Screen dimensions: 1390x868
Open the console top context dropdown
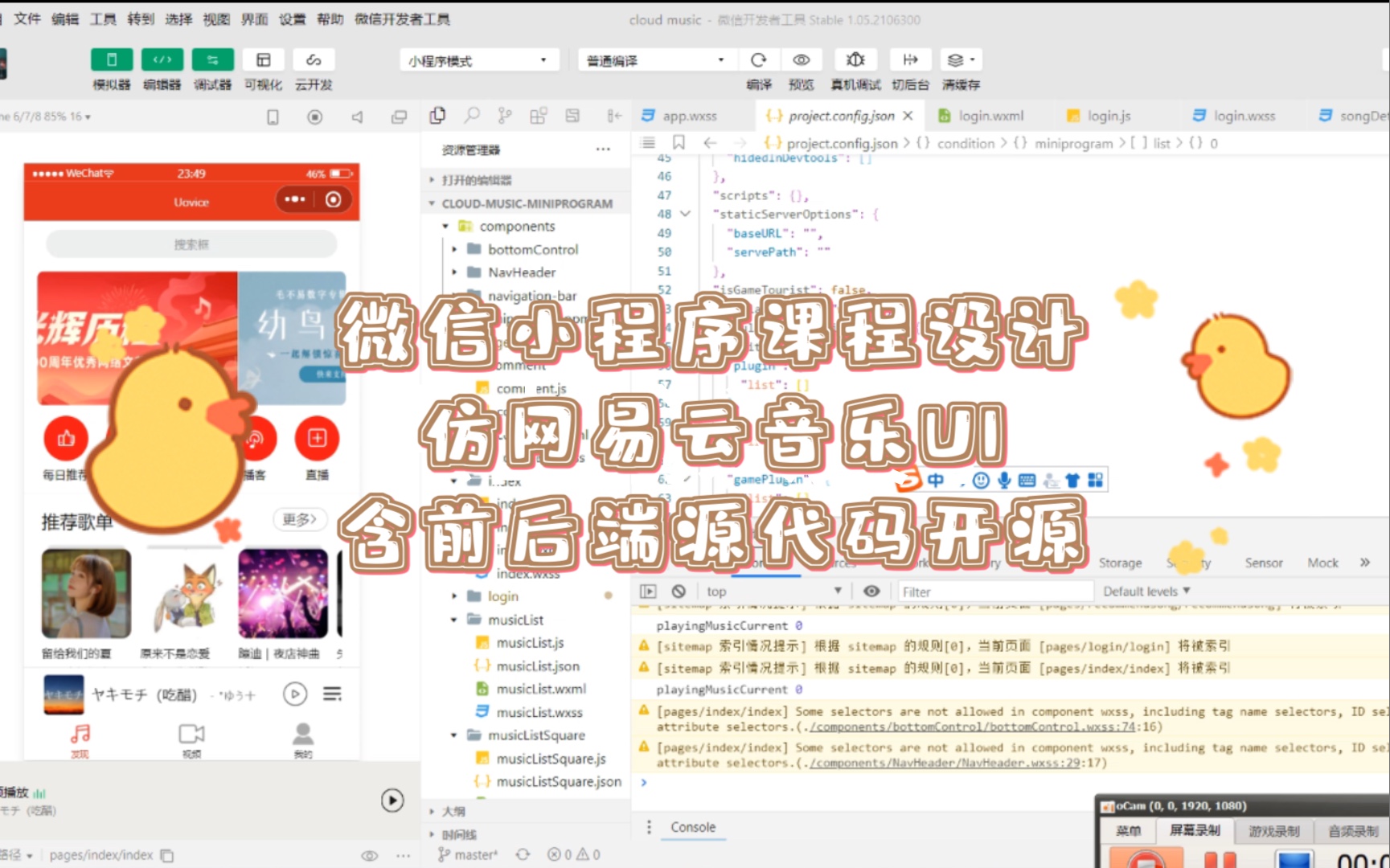[x=773, y=592]
